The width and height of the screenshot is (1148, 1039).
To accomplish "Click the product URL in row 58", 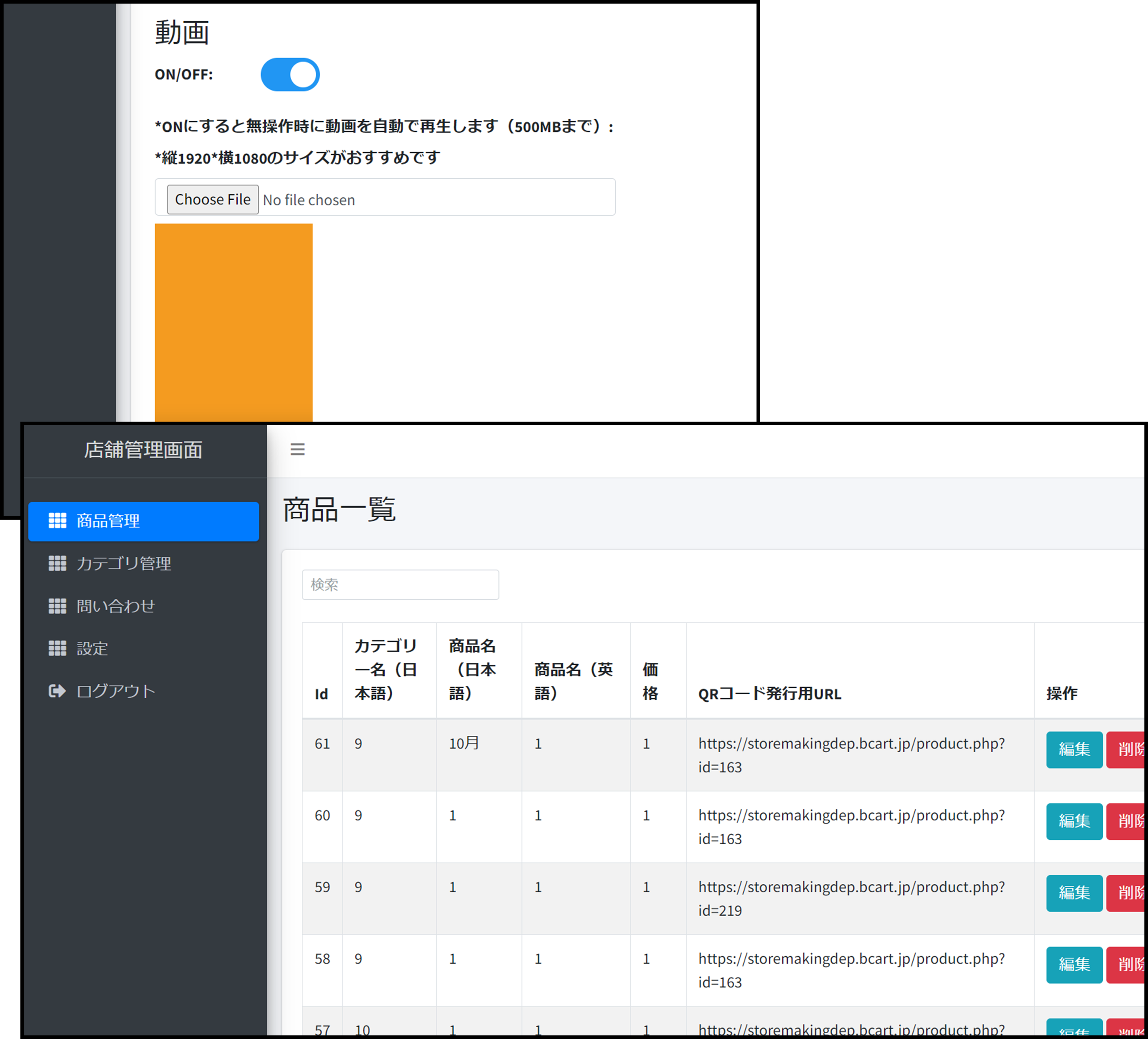I will point(851,971).
